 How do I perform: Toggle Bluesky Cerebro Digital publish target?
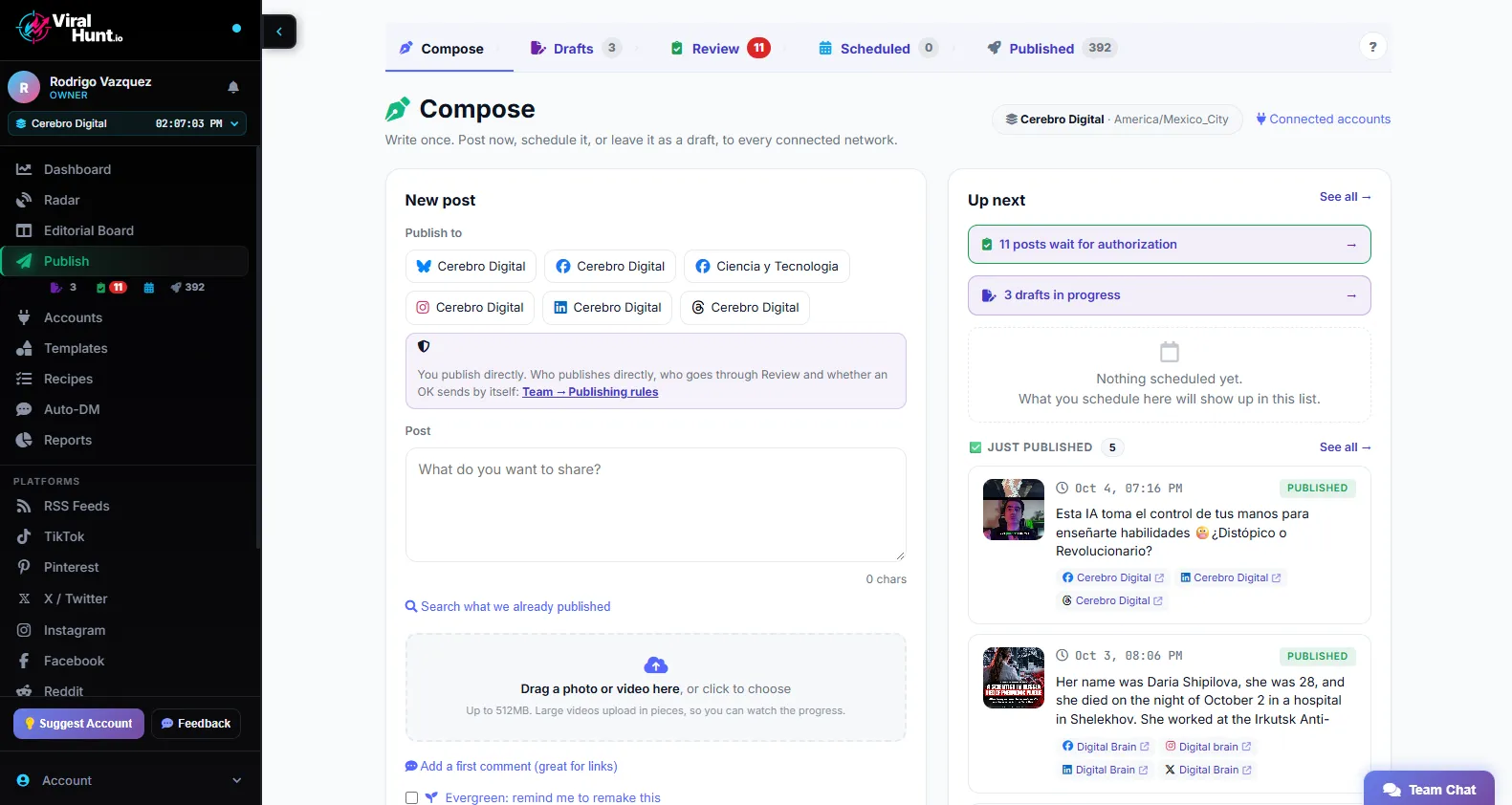[471, 266]
